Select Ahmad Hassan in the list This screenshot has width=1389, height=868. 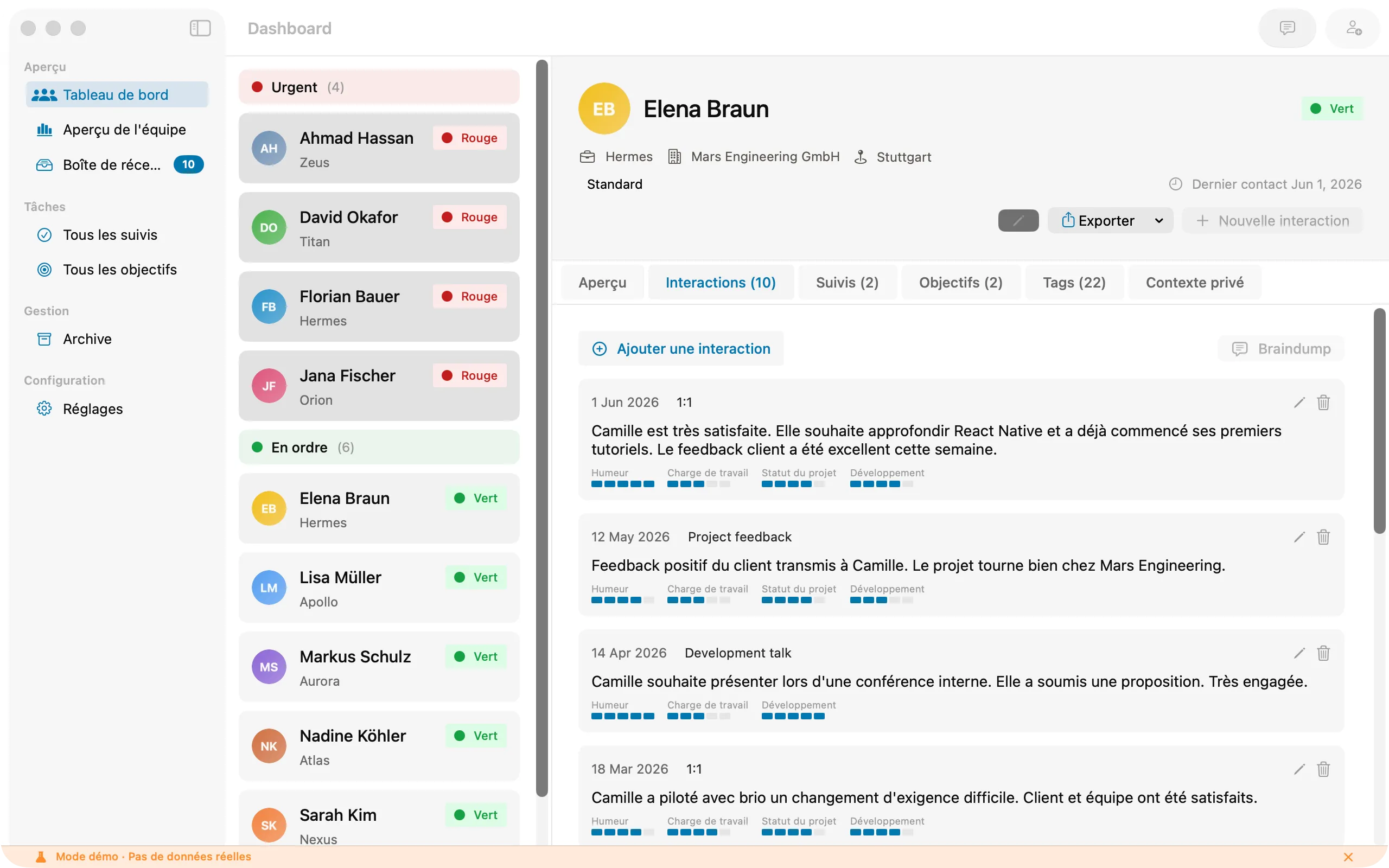pyautogui.click(x=379, y=148)
